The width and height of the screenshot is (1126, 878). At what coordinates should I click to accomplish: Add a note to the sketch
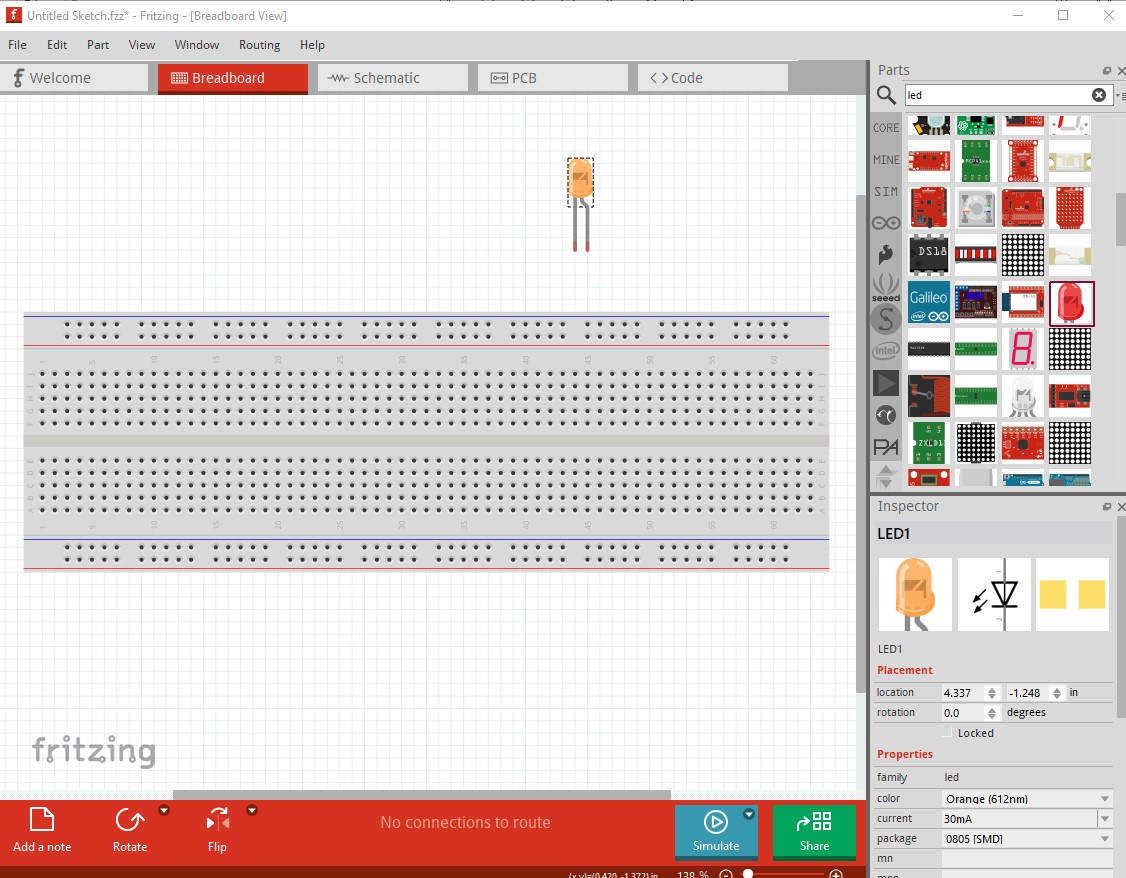pos(42,830)
